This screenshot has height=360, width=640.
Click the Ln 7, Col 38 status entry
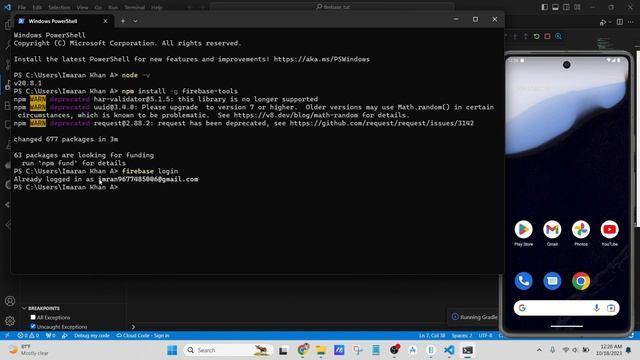(x=432, y=336)
